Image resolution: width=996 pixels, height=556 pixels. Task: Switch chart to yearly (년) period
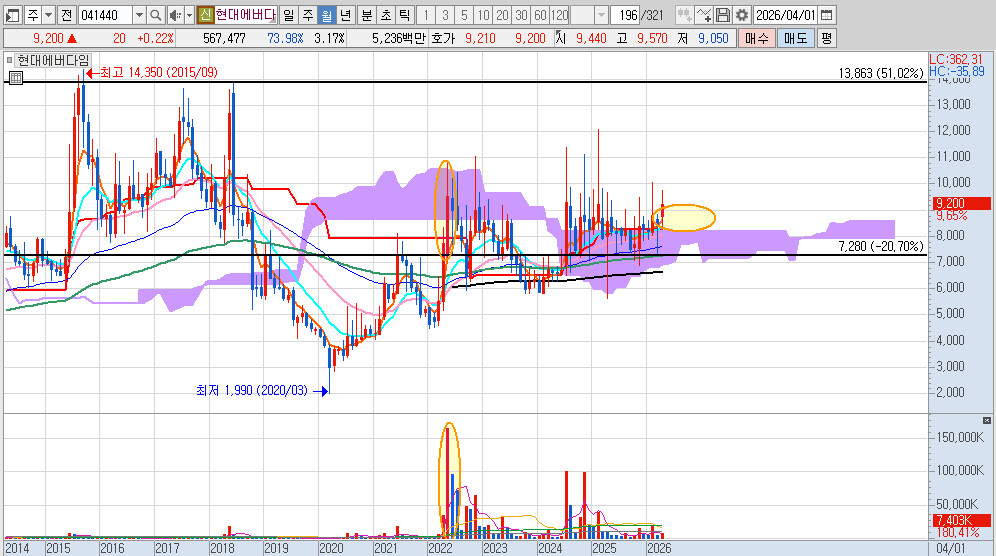point(345,15)
